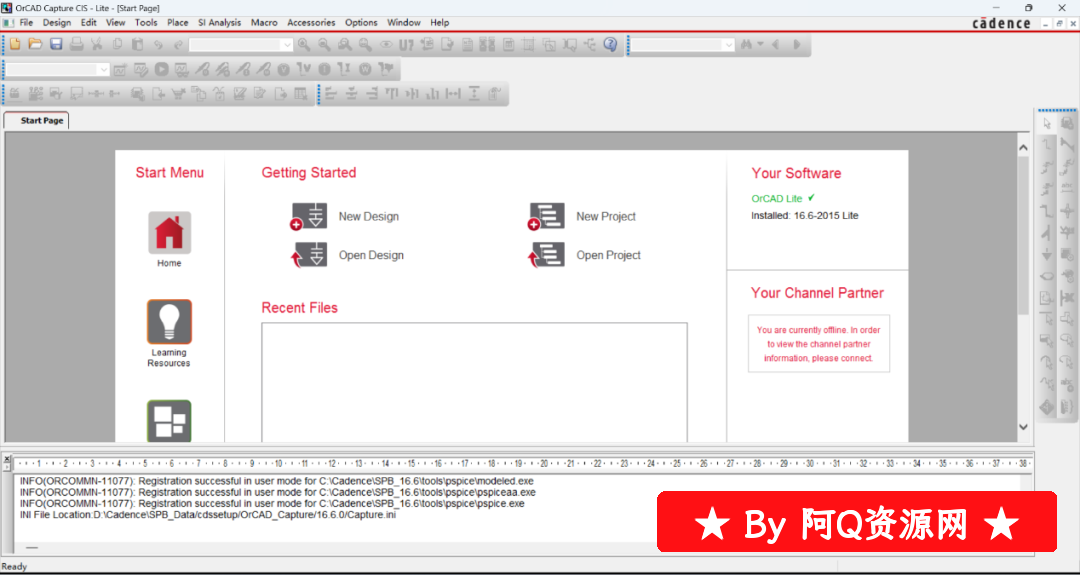Click the start page scroll down arrow

[1024, 427]
